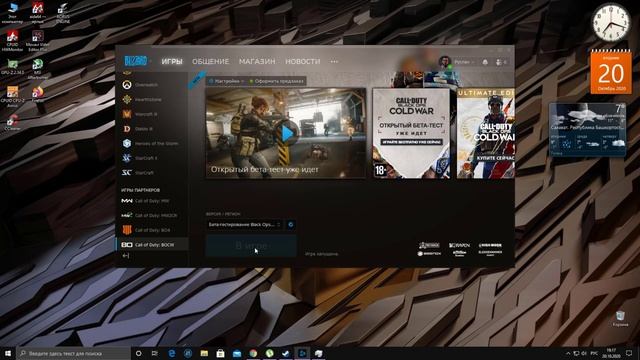Open Microsoft Edge from taskbar
The image size is (640, 360).
coord(172,353)
